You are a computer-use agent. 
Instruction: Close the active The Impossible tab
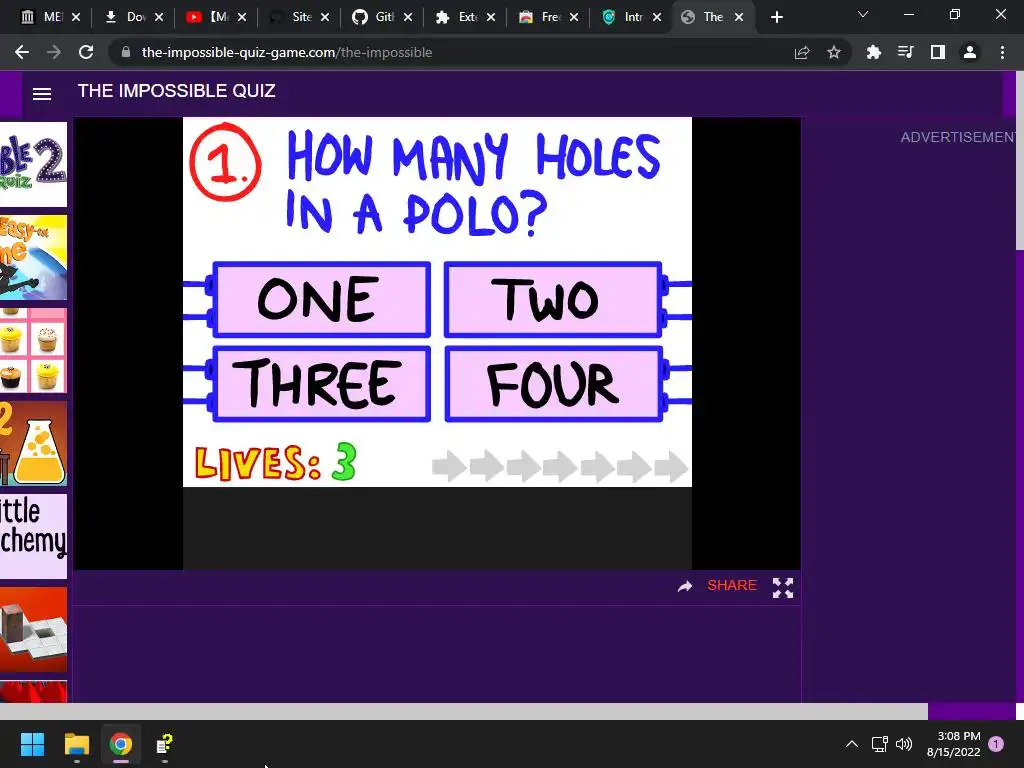739,18
